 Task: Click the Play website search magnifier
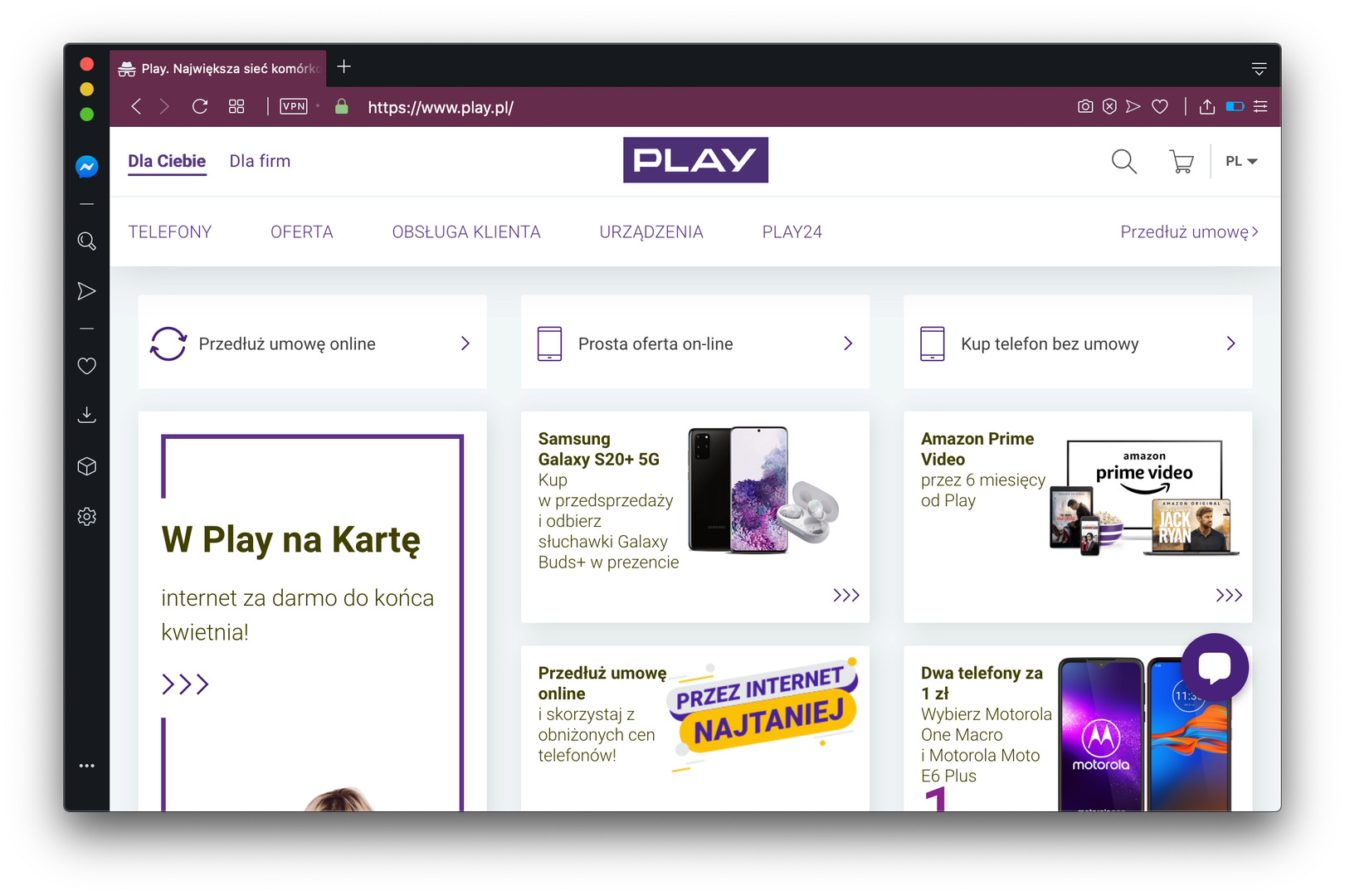point(1124,161)
